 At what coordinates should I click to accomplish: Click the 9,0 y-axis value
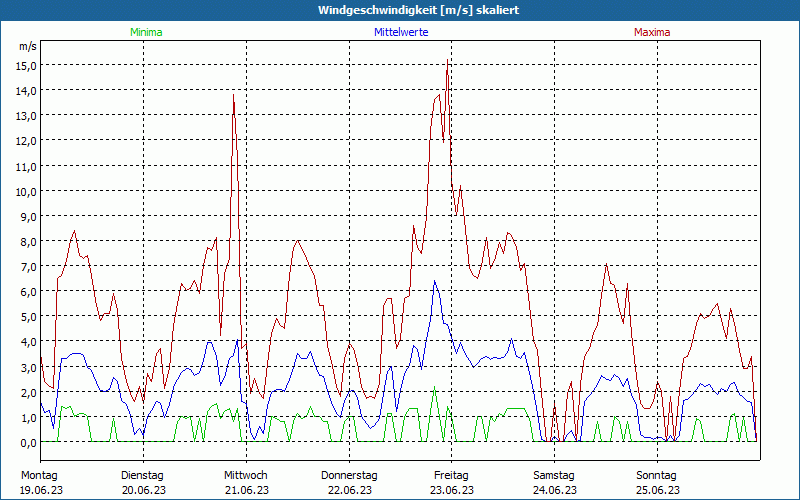click(x=28, y=216)
